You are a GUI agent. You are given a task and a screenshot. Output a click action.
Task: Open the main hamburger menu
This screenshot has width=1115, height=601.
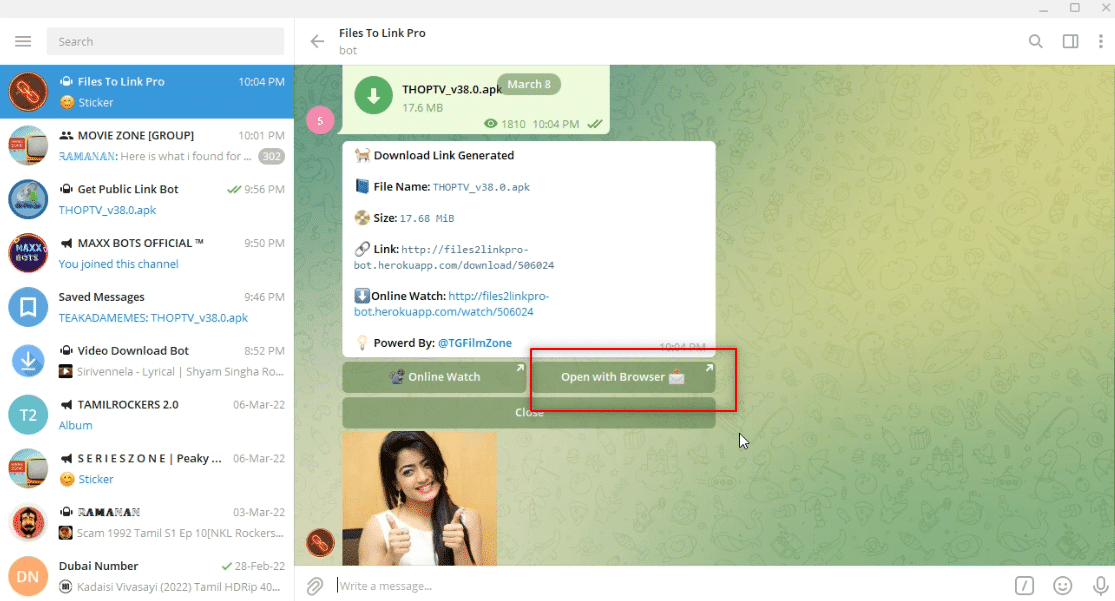point(23,41)
